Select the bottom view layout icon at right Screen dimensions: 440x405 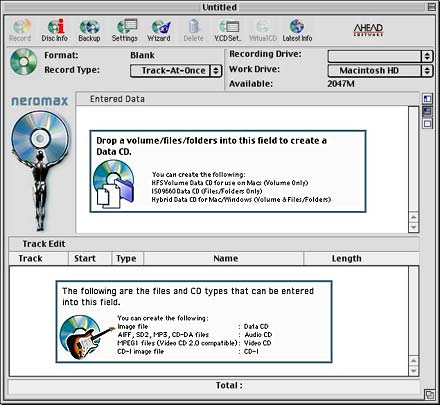(x=427, y=124)
